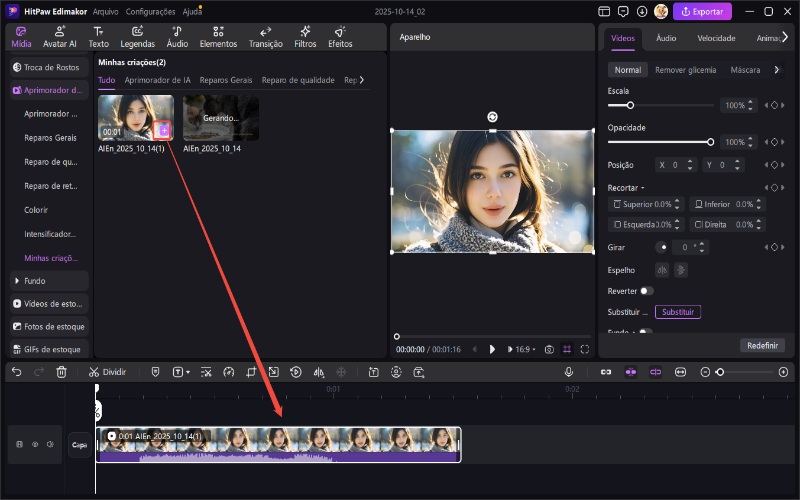The height and width of the screenshot is (500, 800).
Task: Select the Máscara sub-tab
Action: [745, 70]
